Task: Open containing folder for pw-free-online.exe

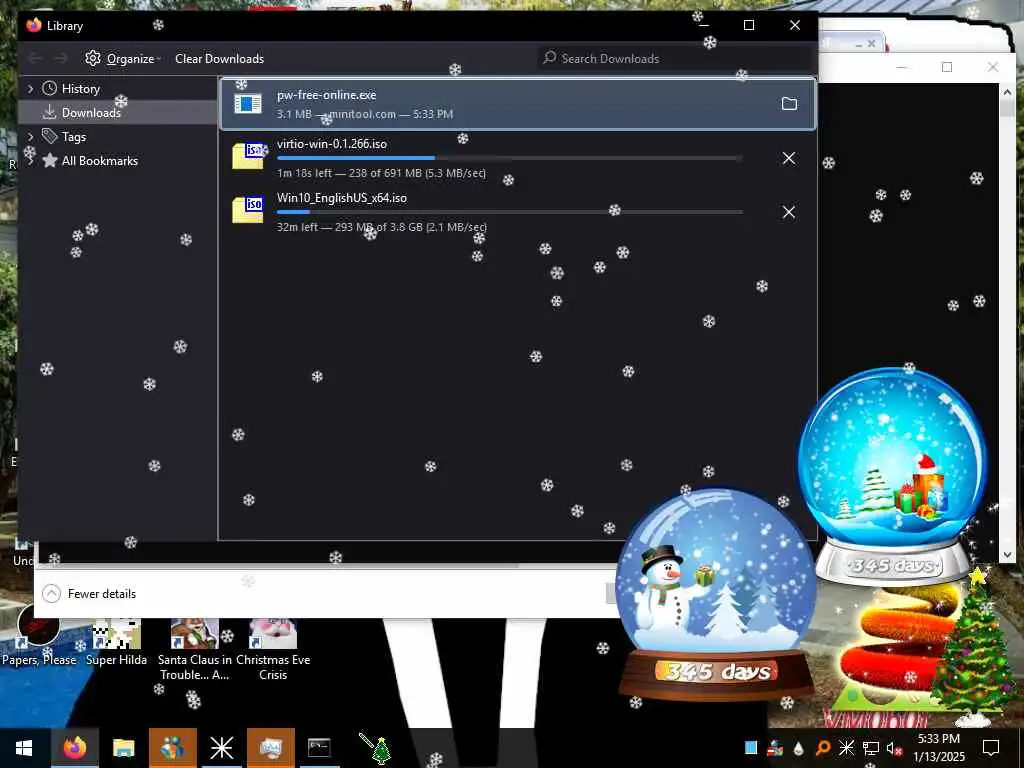Action: [789, 104]
